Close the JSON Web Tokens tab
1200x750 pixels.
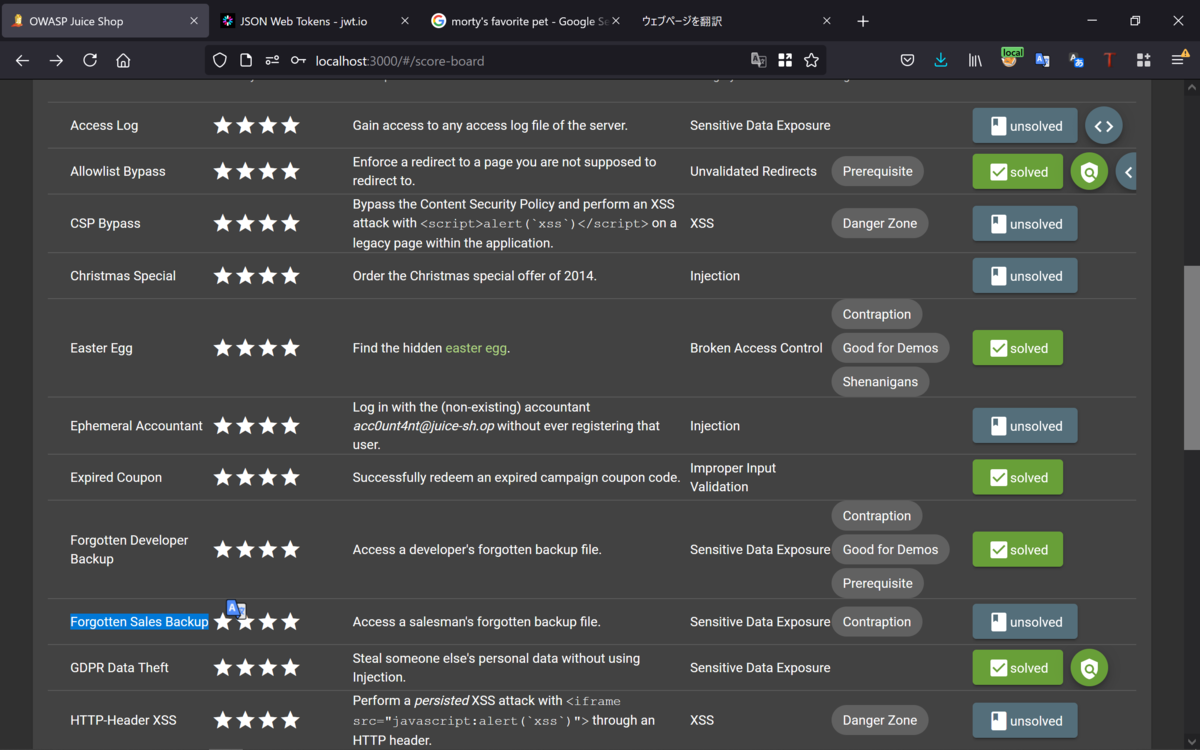(x=404, y=21)
